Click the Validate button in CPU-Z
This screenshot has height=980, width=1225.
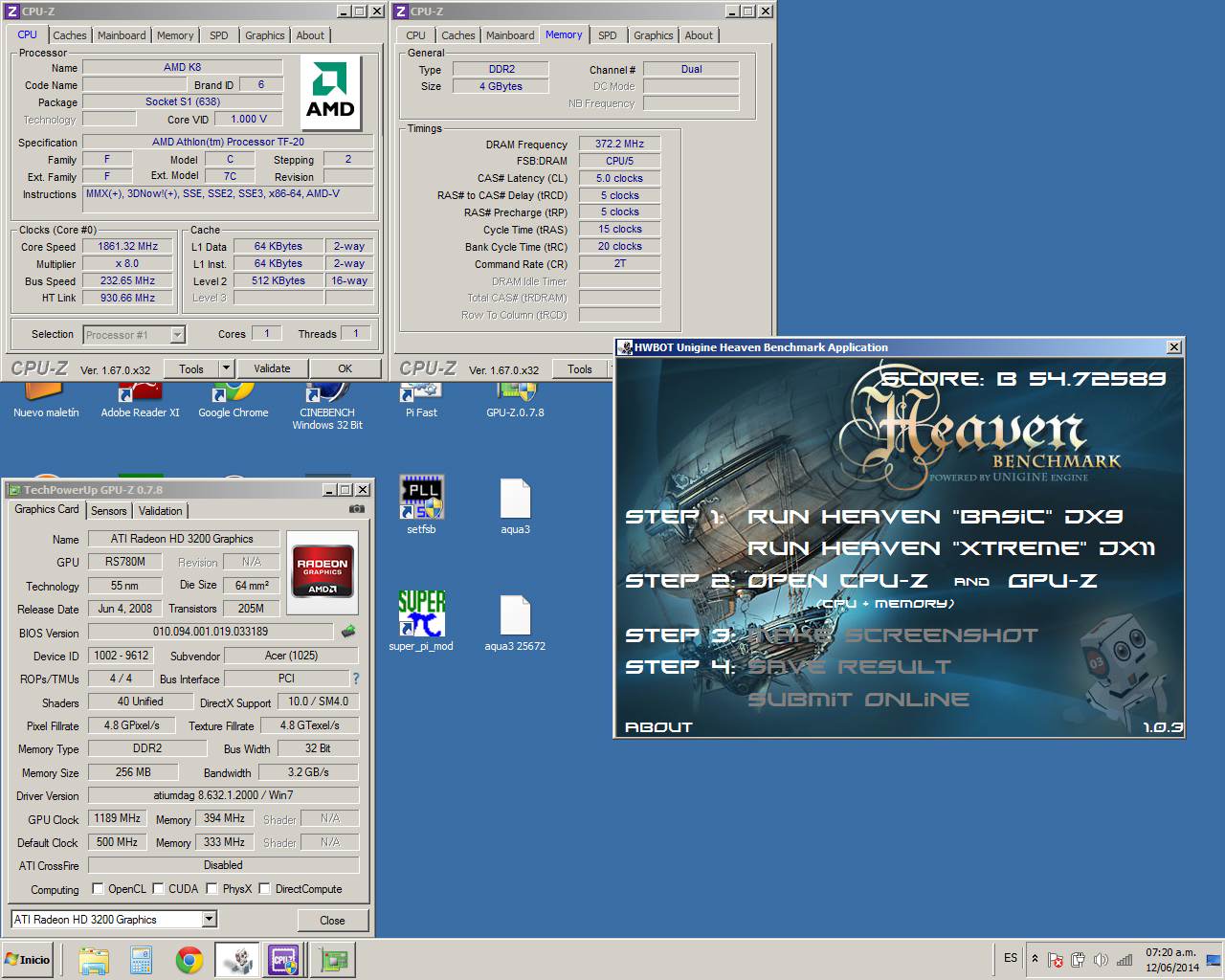point(272,368)
